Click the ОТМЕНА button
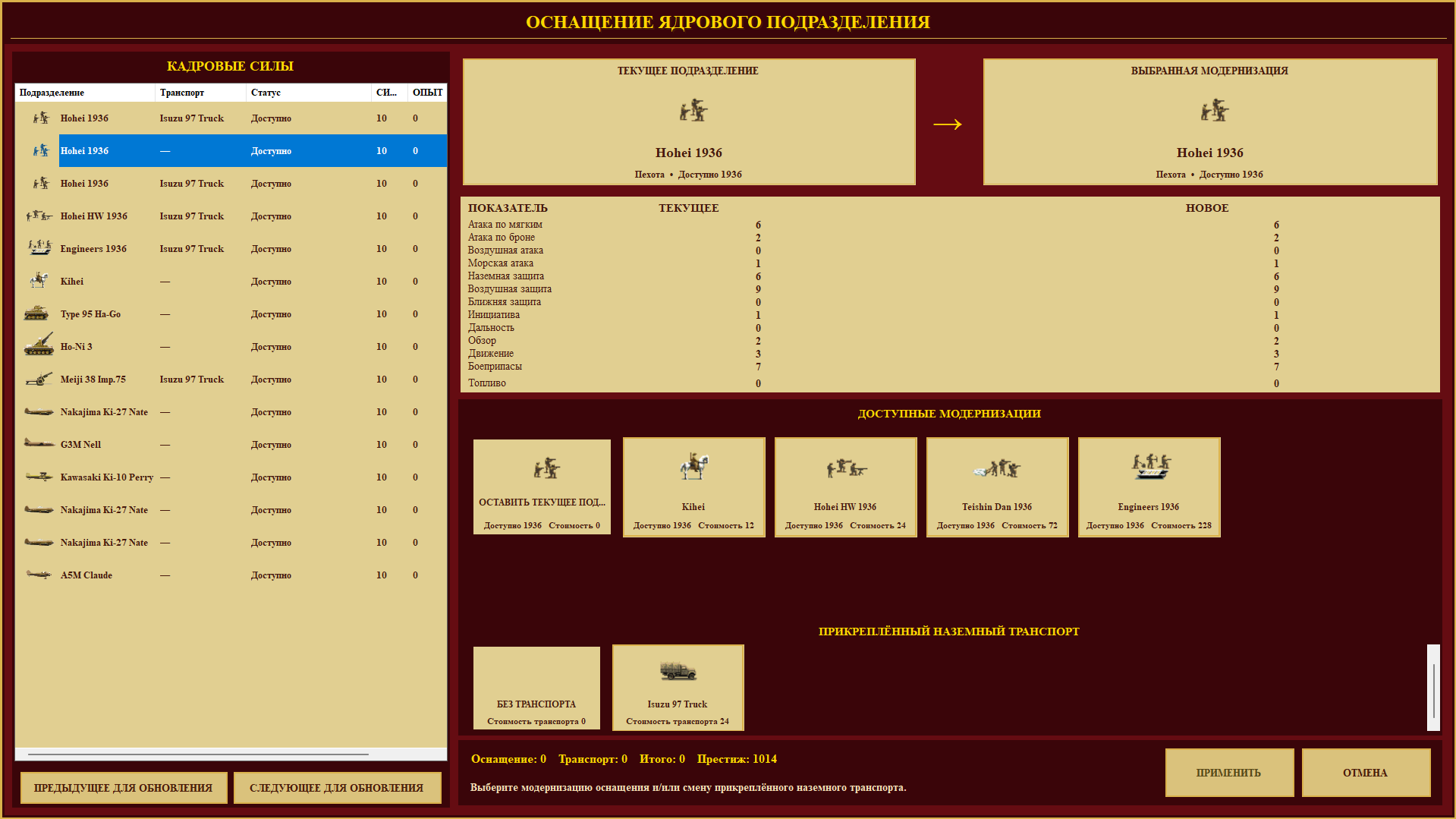Screen dimensions: 1456x819 (x=1366, y=773)
